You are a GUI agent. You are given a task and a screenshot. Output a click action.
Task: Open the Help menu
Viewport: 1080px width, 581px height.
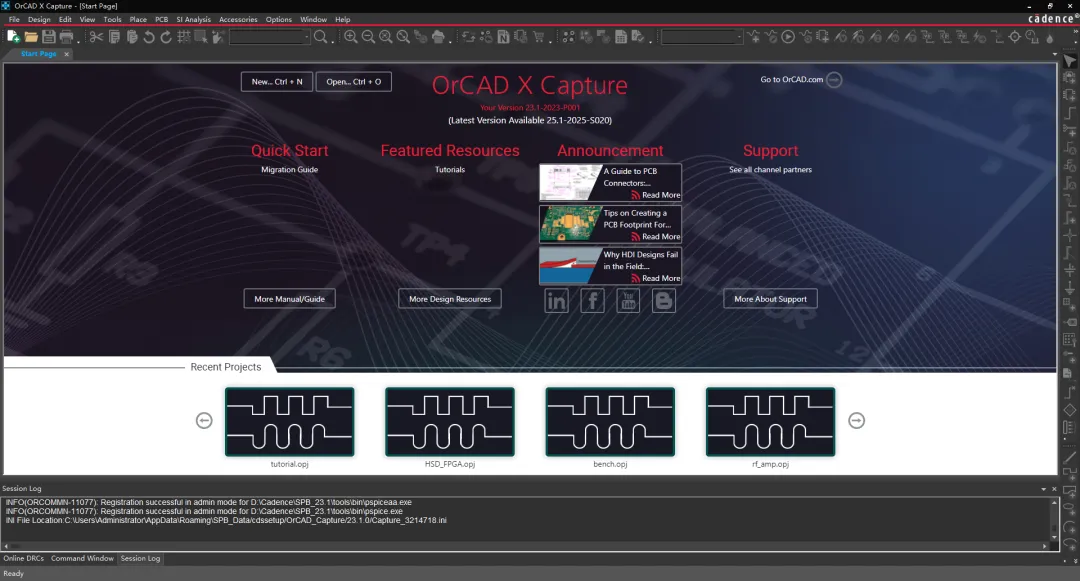343,19
